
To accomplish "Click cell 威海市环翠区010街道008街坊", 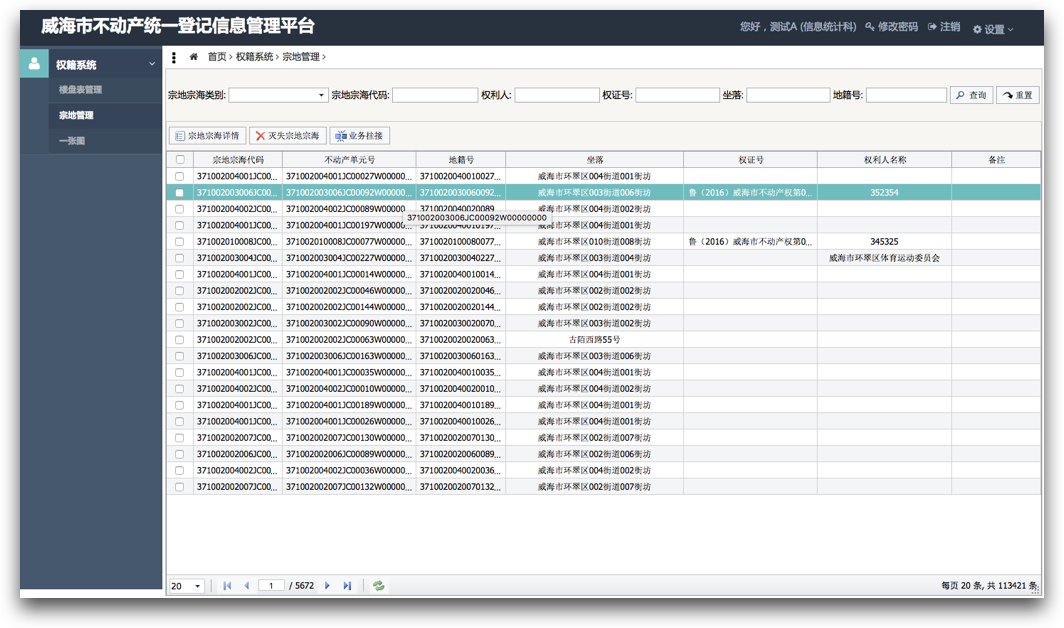I will tap(594, 242).
